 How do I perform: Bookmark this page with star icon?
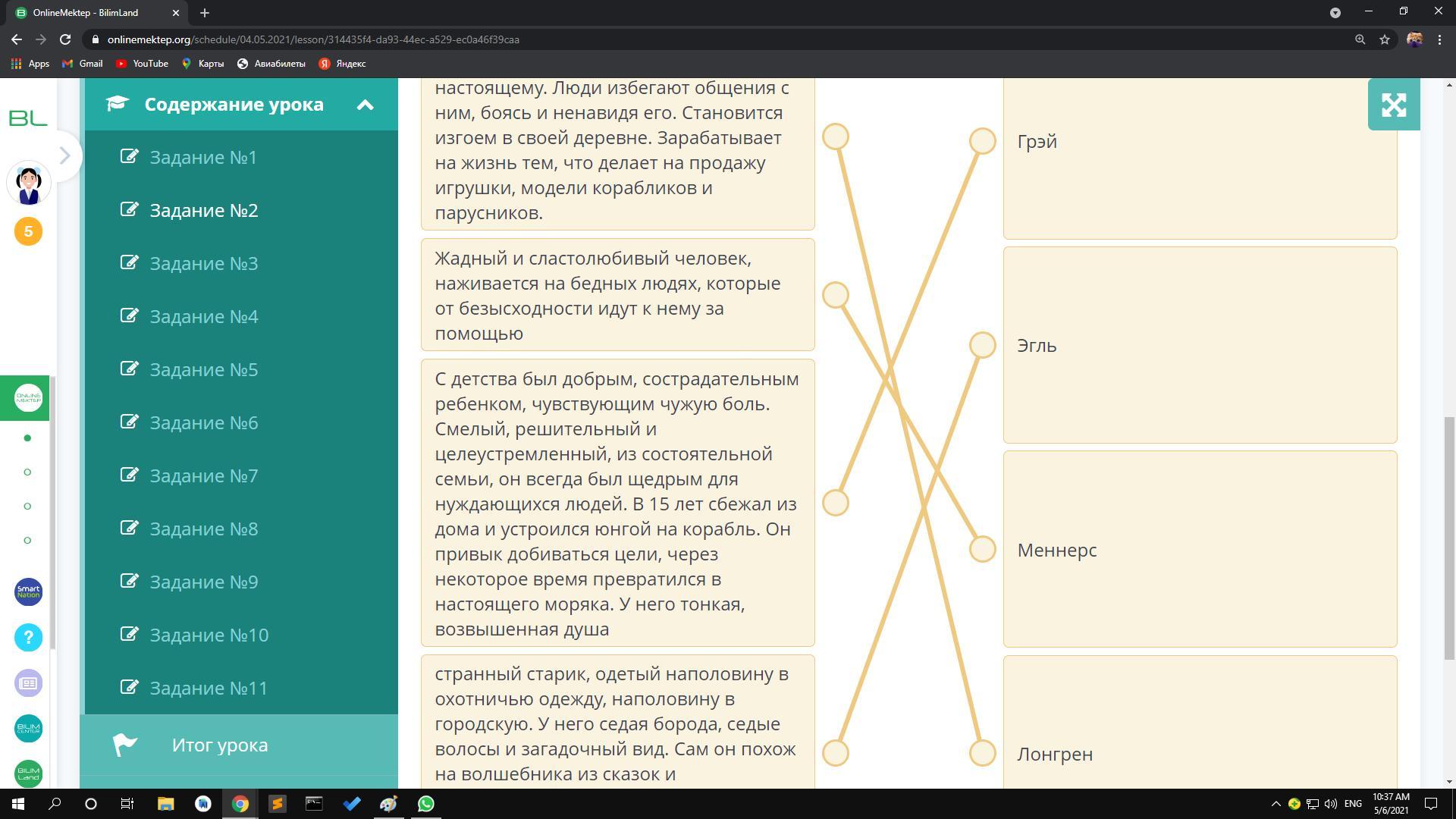[x=1384, y=39]
